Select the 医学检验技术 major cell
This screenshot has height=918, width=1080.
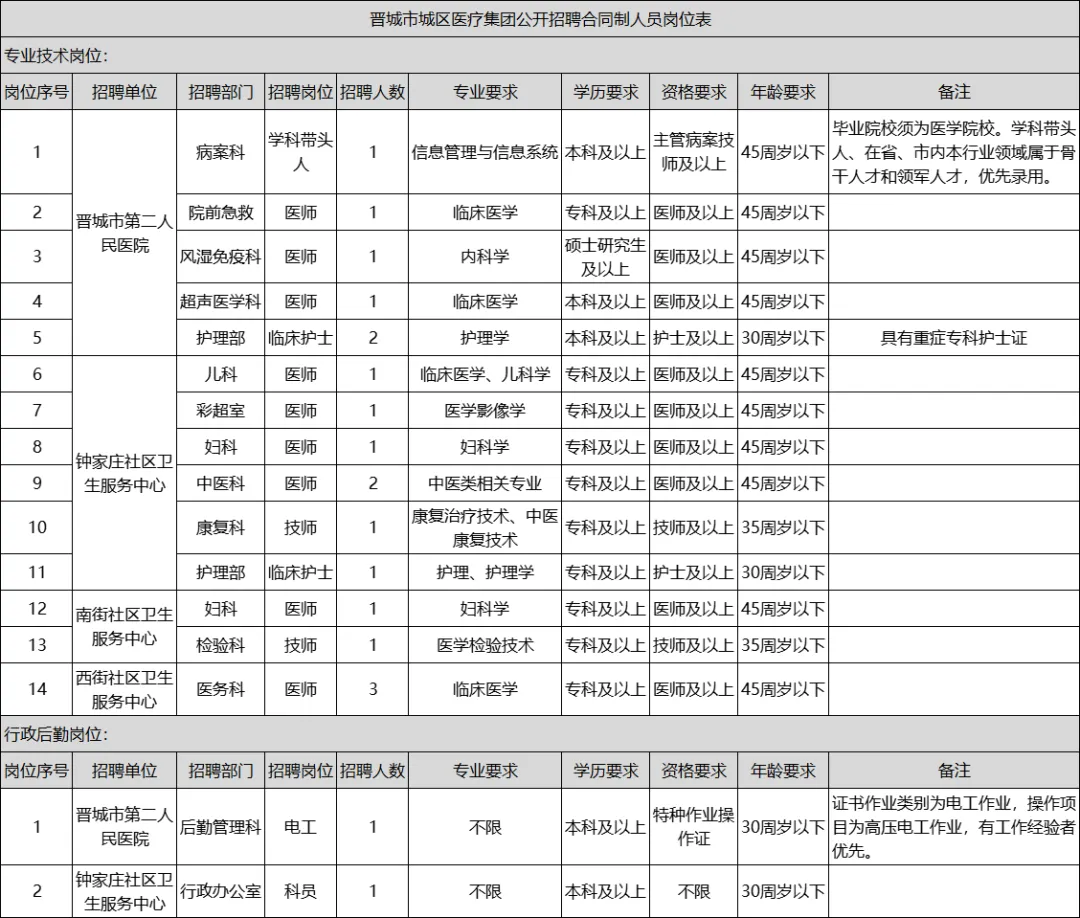click(x=485, y=645)
